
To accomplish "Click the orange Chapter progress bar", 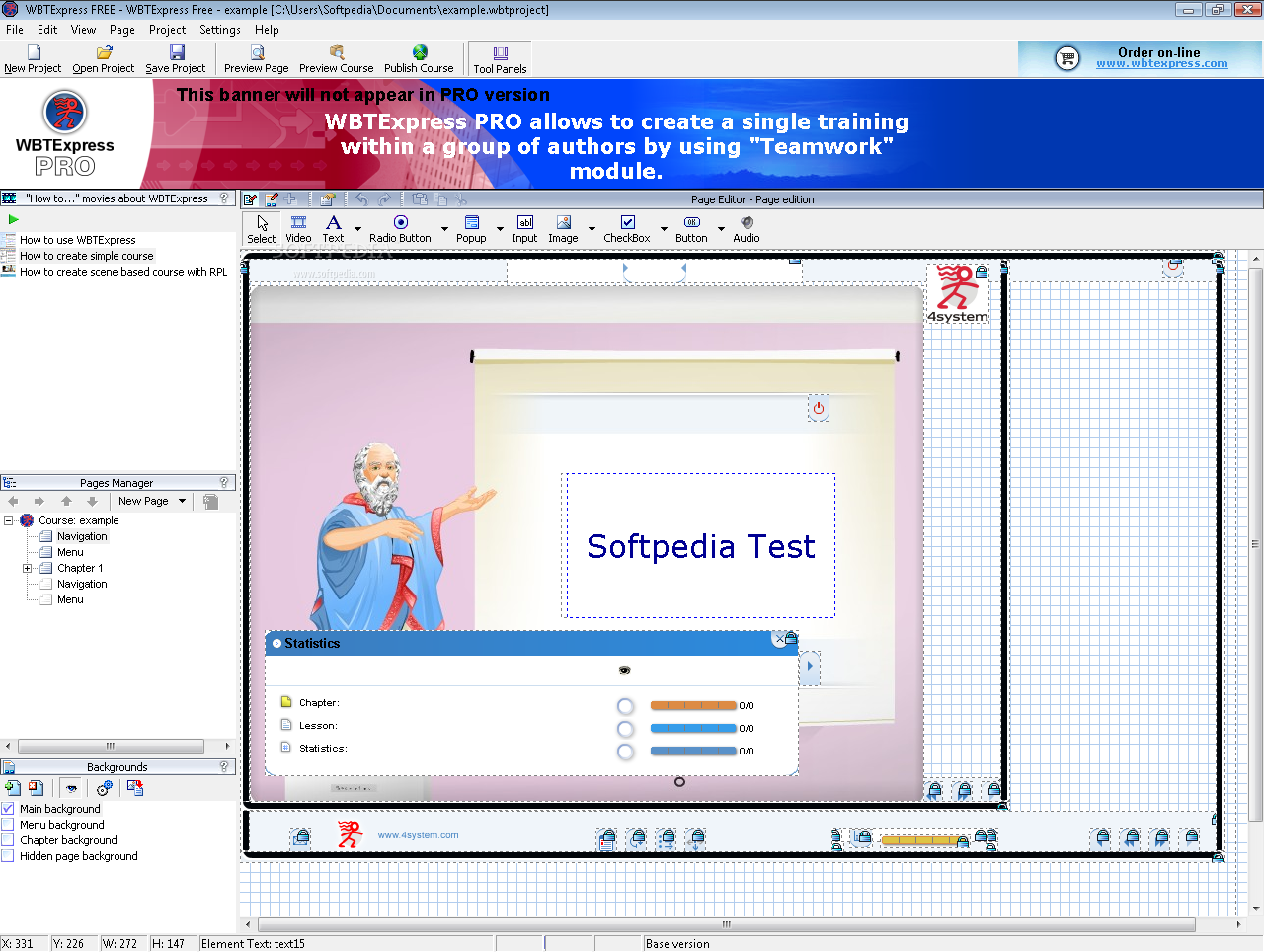I will pos(693,705).
